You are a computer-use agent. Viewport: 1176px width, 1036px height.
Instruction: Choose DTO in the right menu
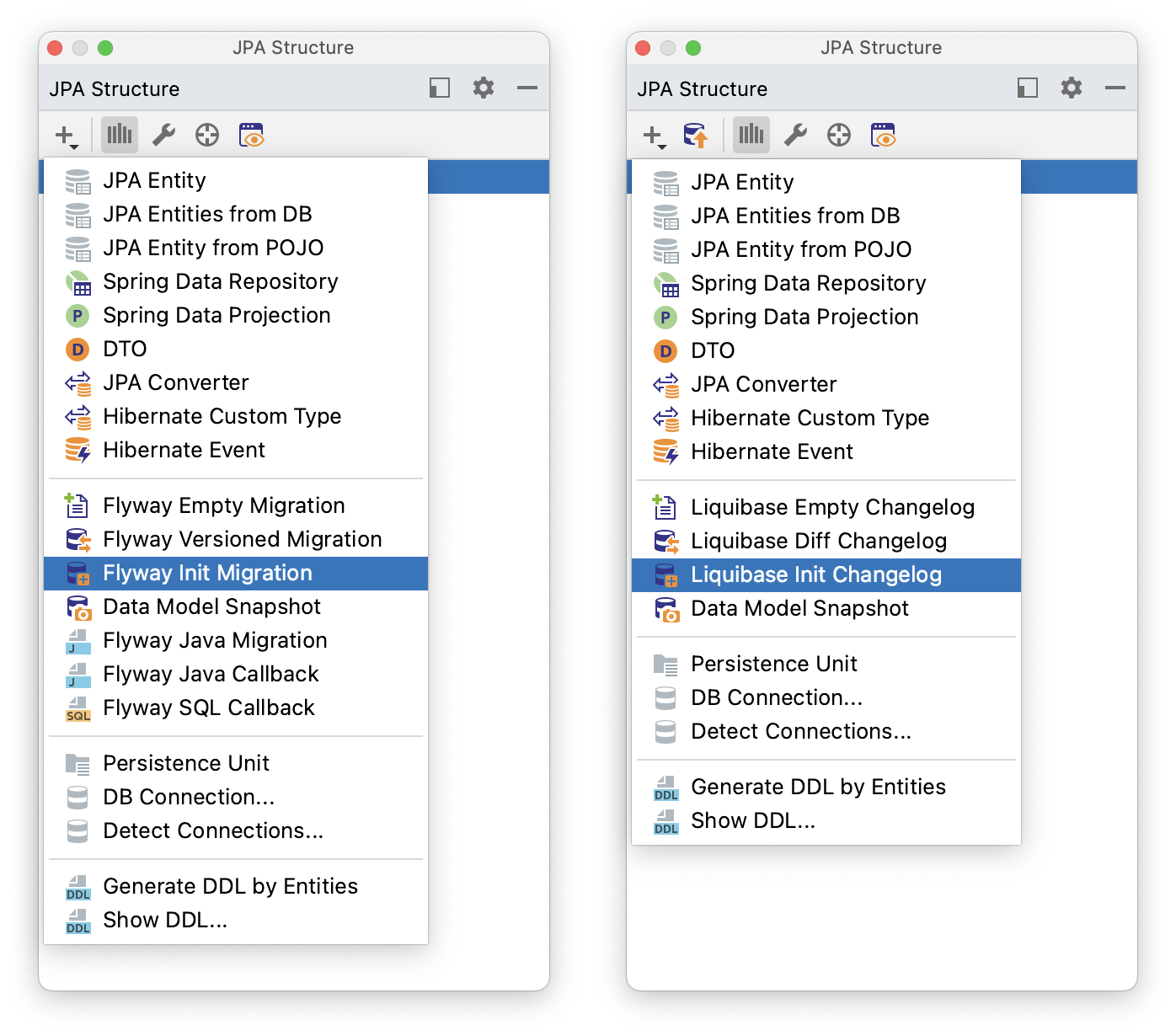pos(826,351)
